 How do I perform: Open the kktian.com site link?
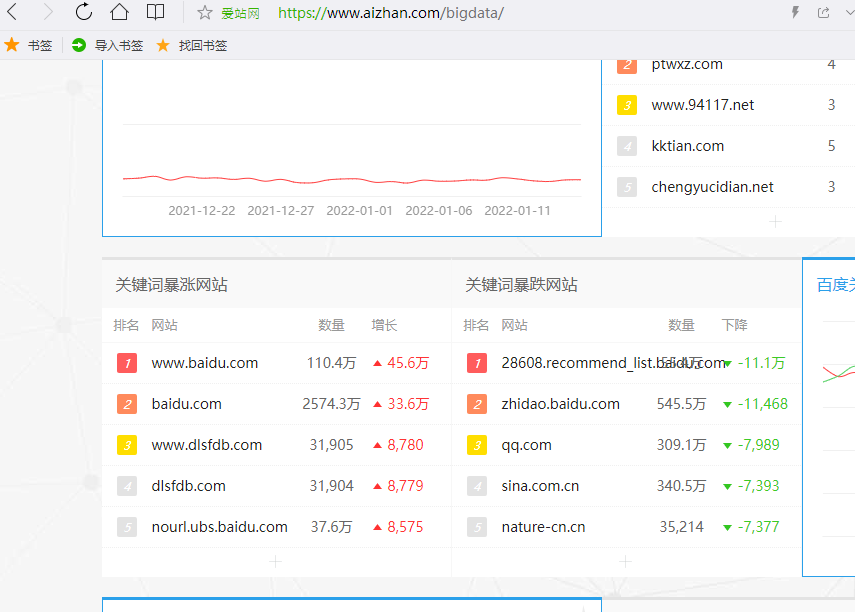pyautogui.click(x=688, y=146)
